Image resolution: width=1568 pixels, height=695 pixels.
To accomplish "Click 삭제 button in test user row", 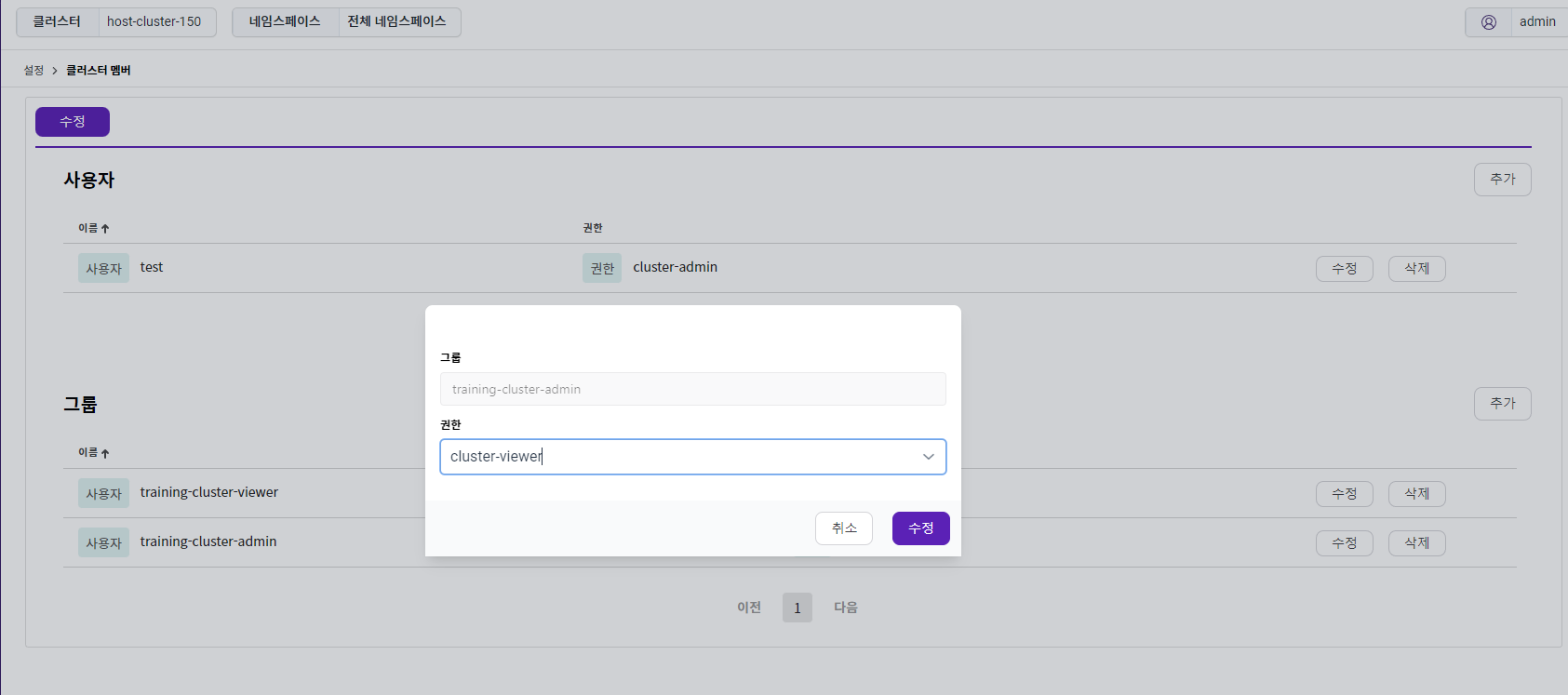I will point(1417,269).
